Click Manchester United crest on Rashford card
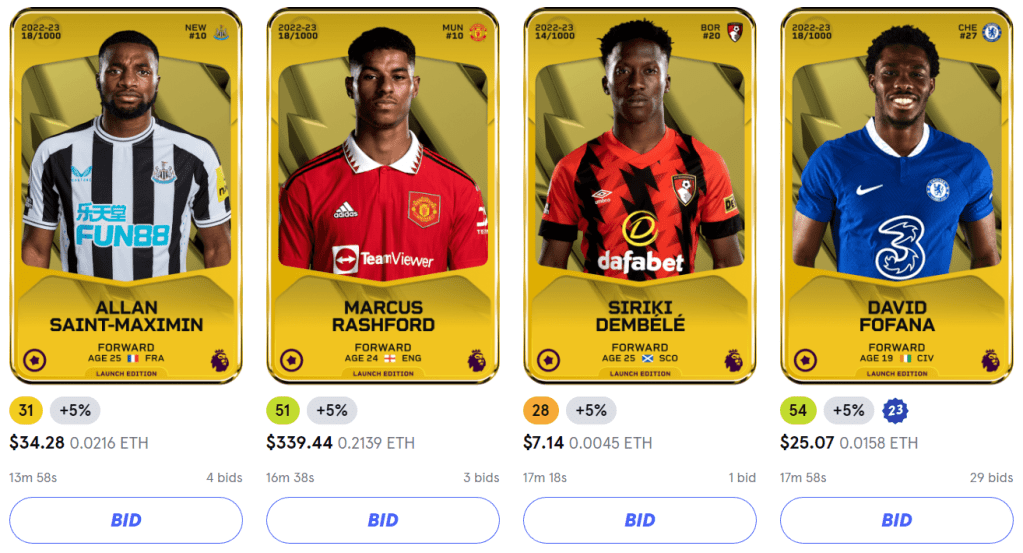 [478, 32]
